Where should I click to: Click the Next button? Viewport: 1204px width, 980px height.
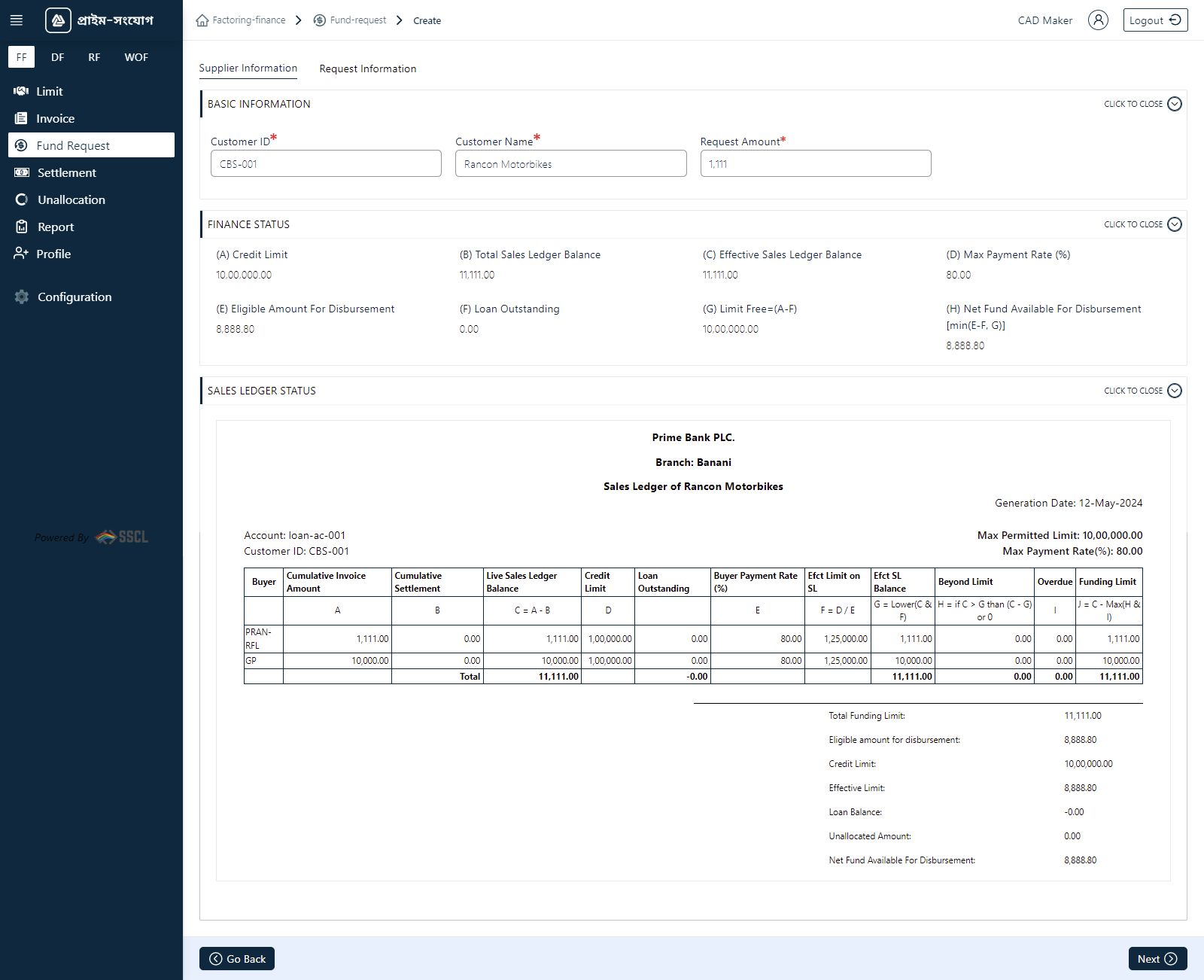click(1157, 958)
